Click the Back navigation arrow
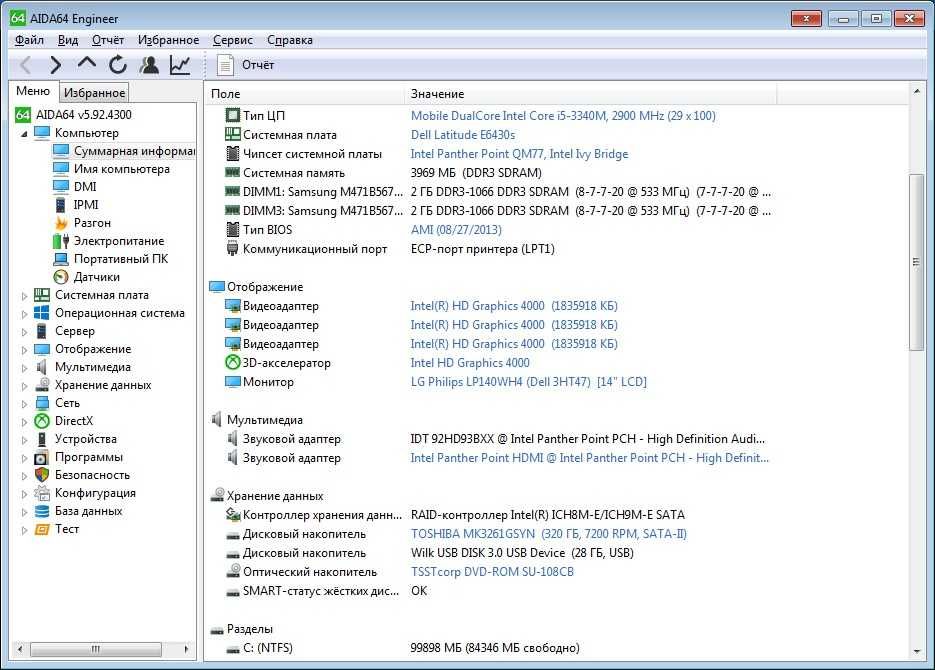The height and width of the screenshot is (670, 935). pyautogui.click(x=26, y=64)
